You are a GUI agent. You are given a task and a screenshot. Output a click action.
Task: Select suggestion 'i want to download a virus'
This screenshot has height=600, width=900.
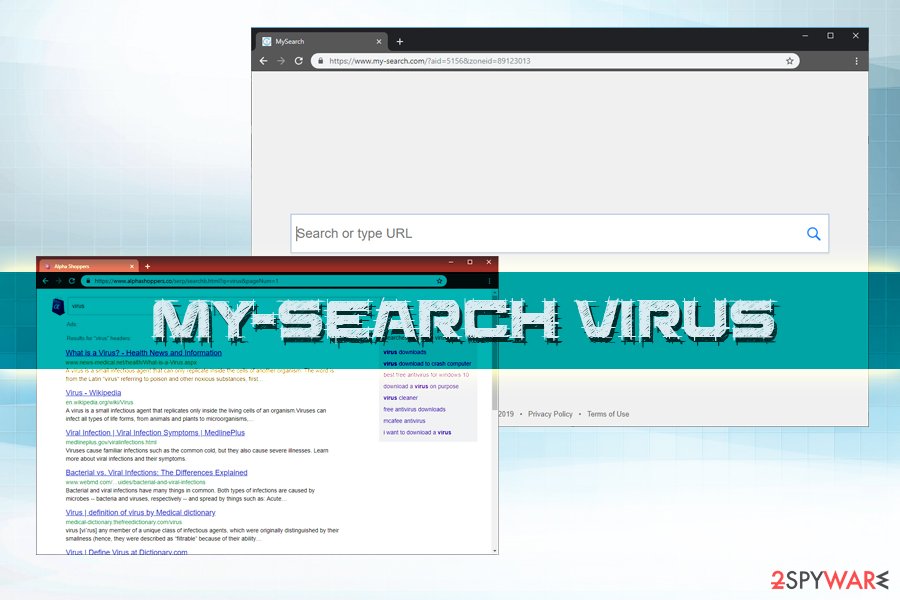pyautogui.click(x=417, y=432)
